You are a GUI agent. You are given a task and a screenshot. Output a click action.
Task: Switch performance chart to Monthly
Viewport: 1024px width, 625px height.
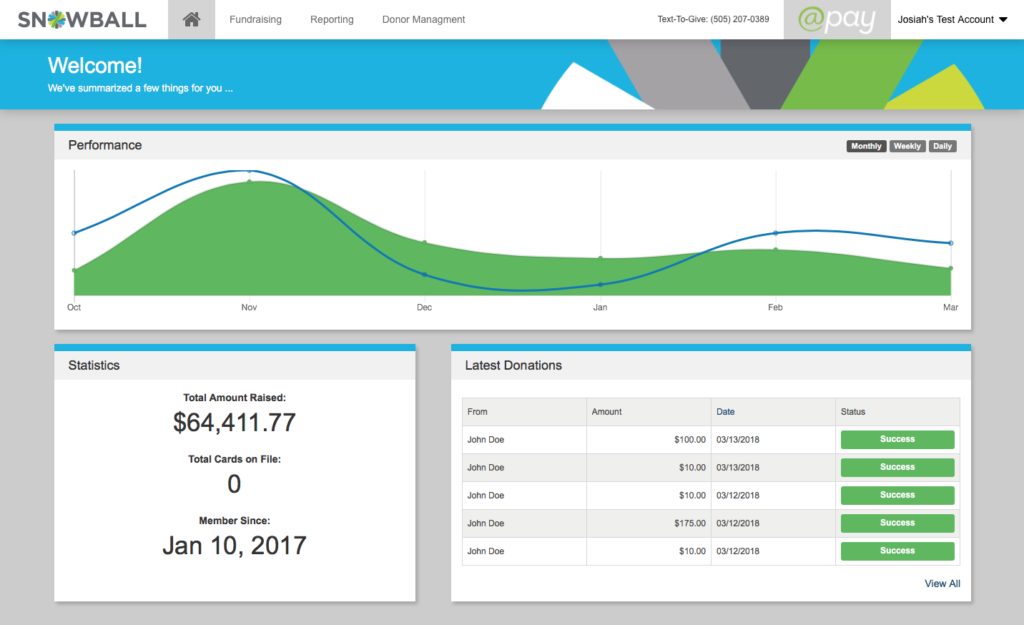click(866, 146)
